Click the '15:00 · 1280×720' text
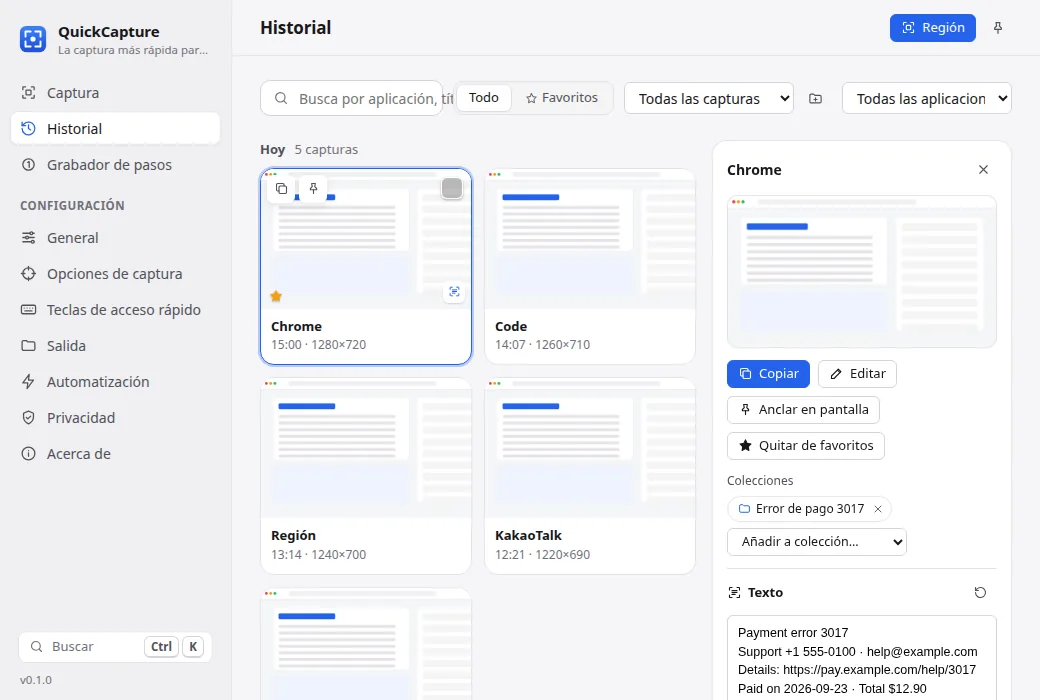This screenshot has width=1040, height=700. (x=318, y=344)
